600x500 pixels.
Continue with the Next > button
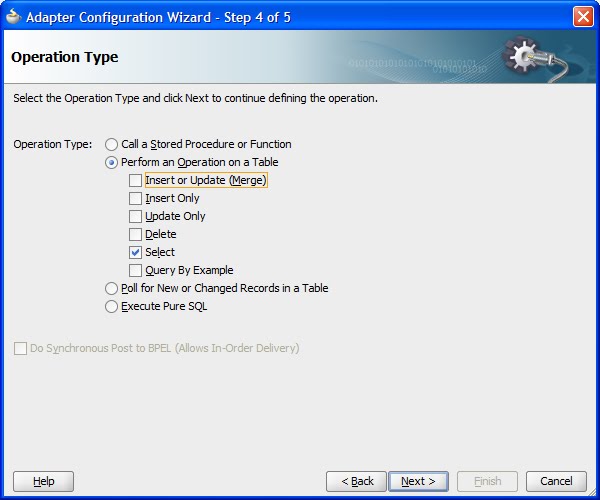tap(418, 481)
